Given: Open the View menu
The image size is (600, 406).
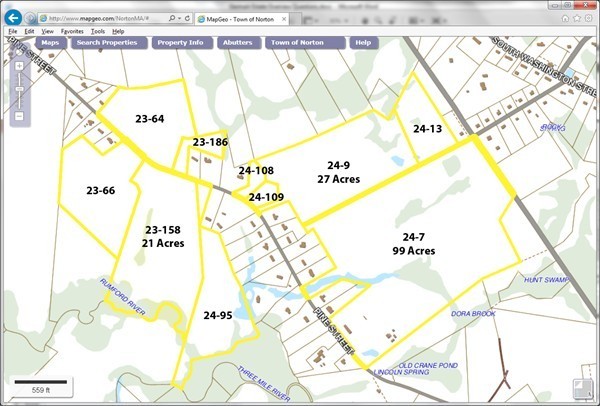Looking at the screenshot, I should (47, 31).
